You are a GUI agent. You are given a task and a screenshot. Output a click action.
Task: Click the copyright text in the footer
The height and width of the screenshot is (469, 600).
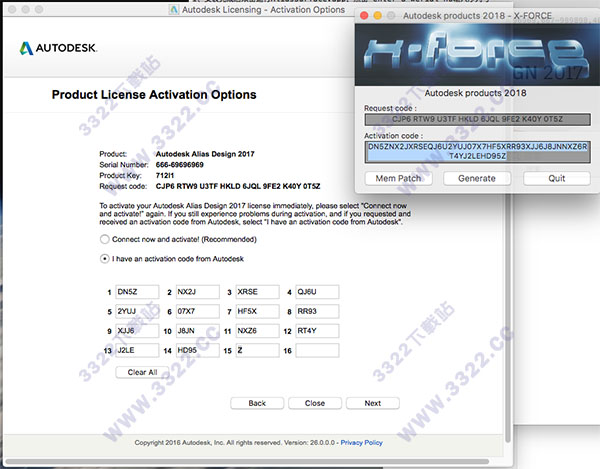235,443
